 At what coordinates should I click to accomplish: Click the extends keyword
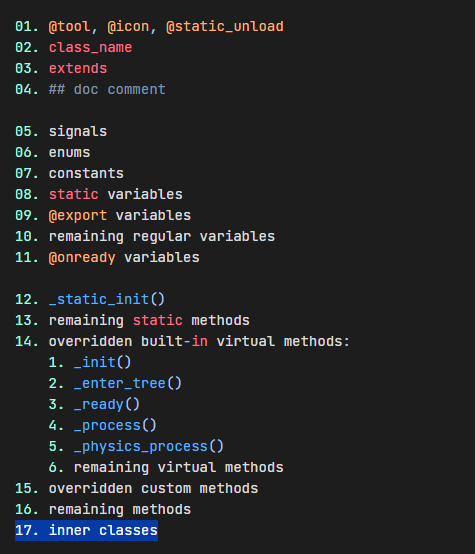(x=78, y=68)
